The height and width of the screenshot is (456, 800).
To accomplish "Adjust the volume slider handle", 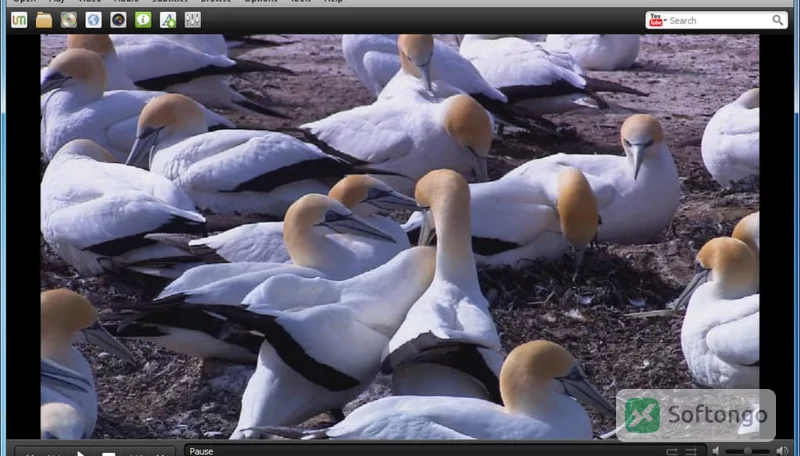I will (x=747, y=451).
